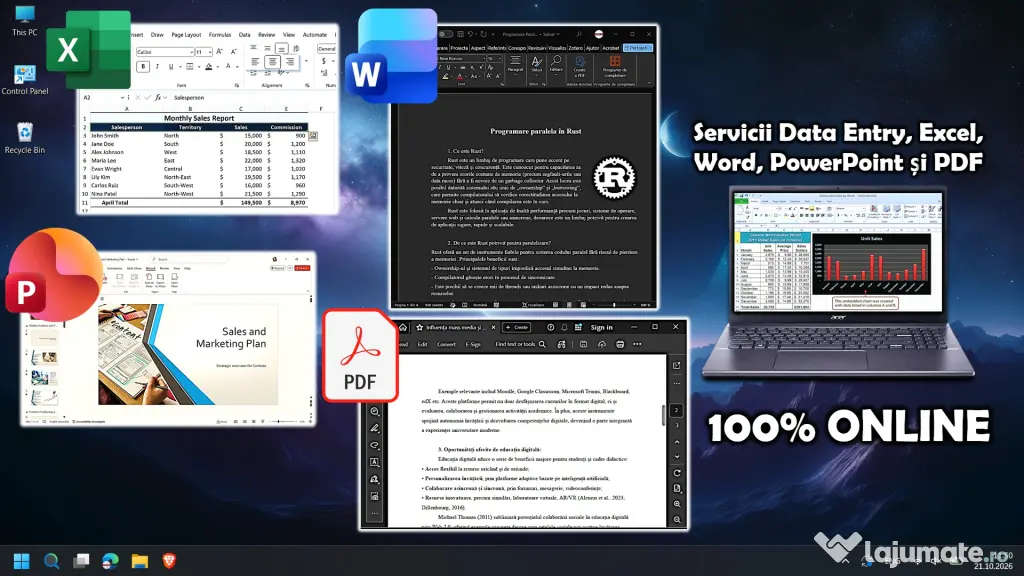Click Acrobat save icon

[583, 344]
